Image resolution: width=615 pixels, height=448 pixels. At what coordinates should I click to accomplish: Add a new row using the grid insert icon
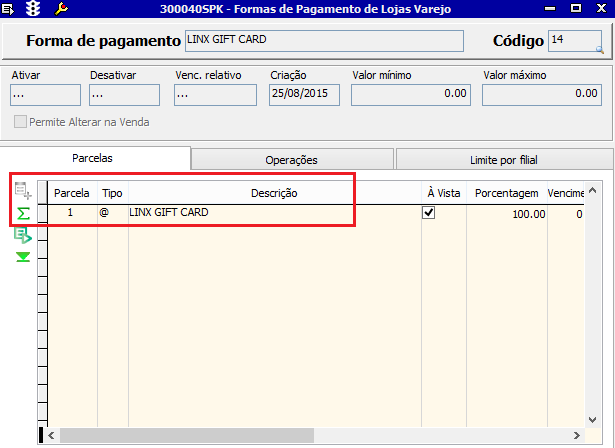click(x=23, y=190)
